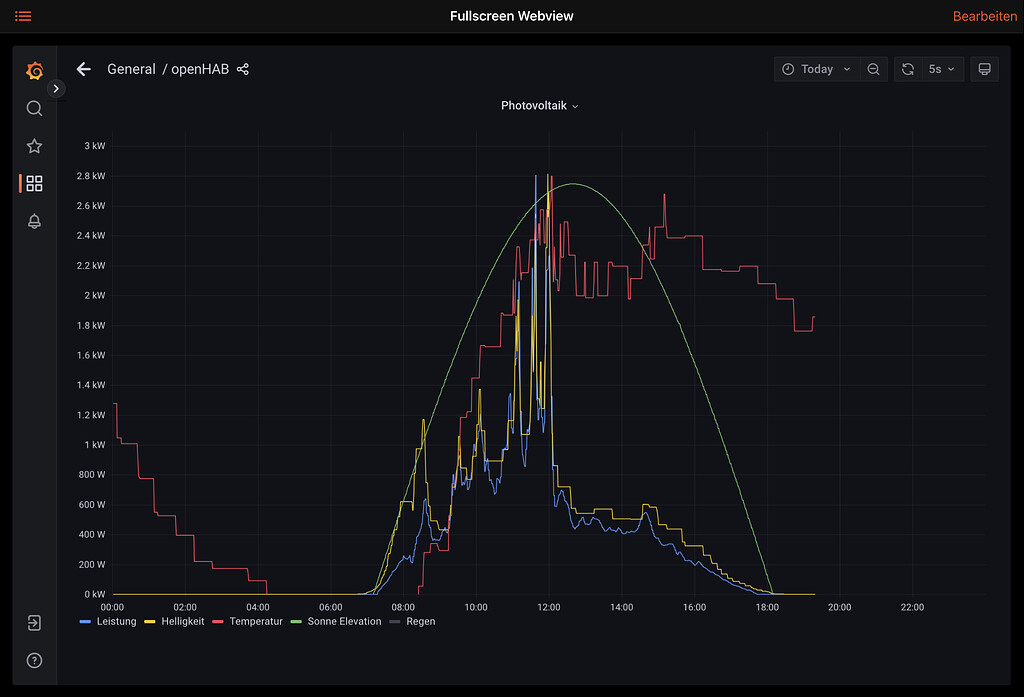The width and height of the screenshot is (1024, 697).
Task: Click the sign-in icon in sidebar
Action: tap(34, 623)
